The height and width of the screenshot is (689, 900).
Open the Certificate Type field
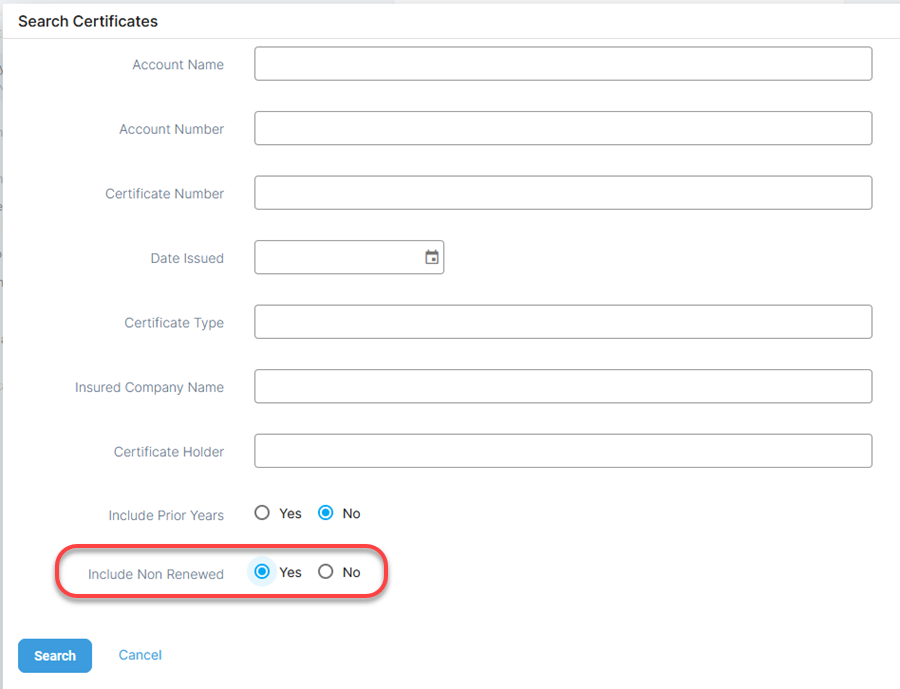pyautogui.click(x=563, y=322)
